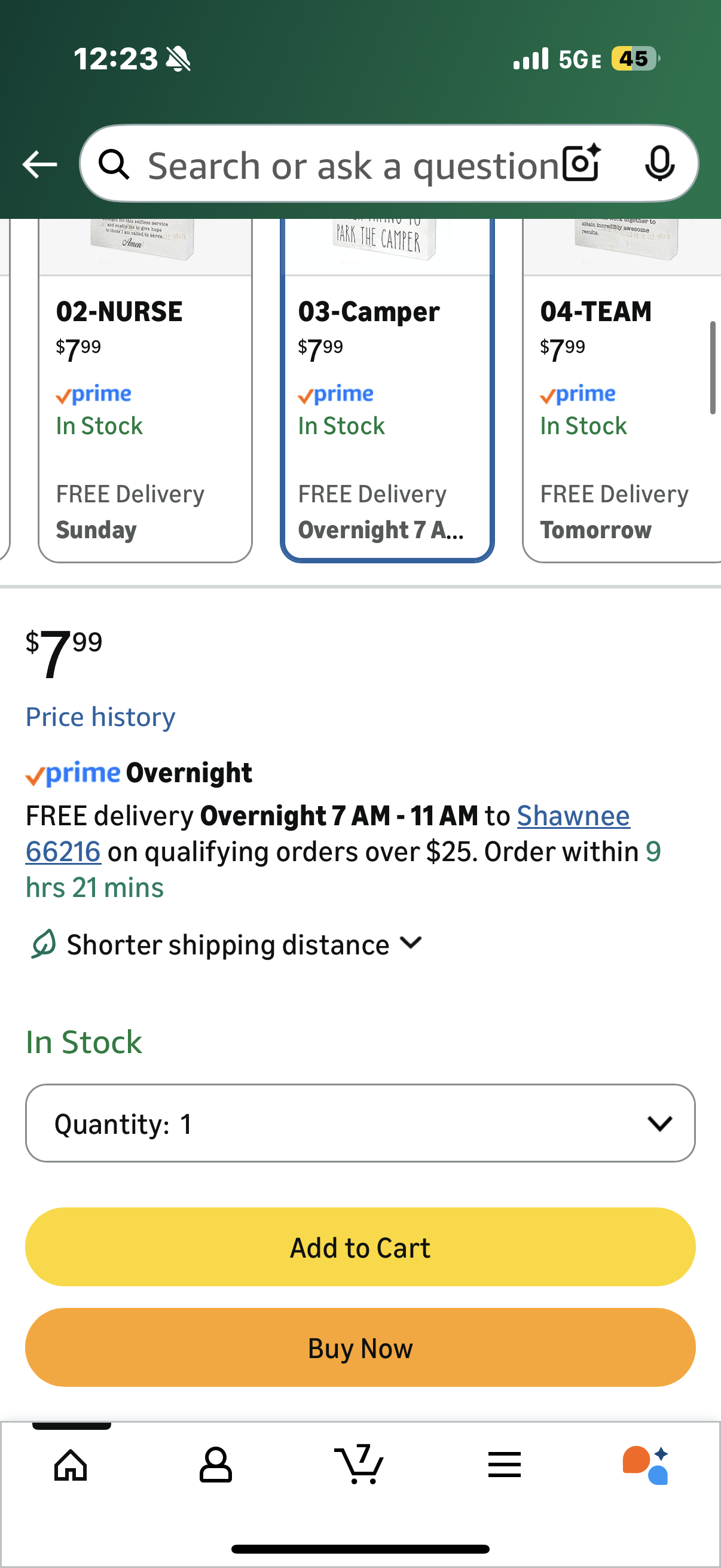Change delivery location Shawnee 66216
Viewport: 721px width, 1568px height.
point(573,816)
